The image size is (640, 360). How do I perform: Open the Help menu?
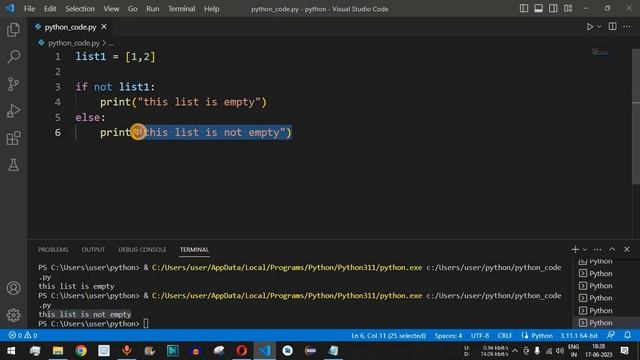[211, 9]
